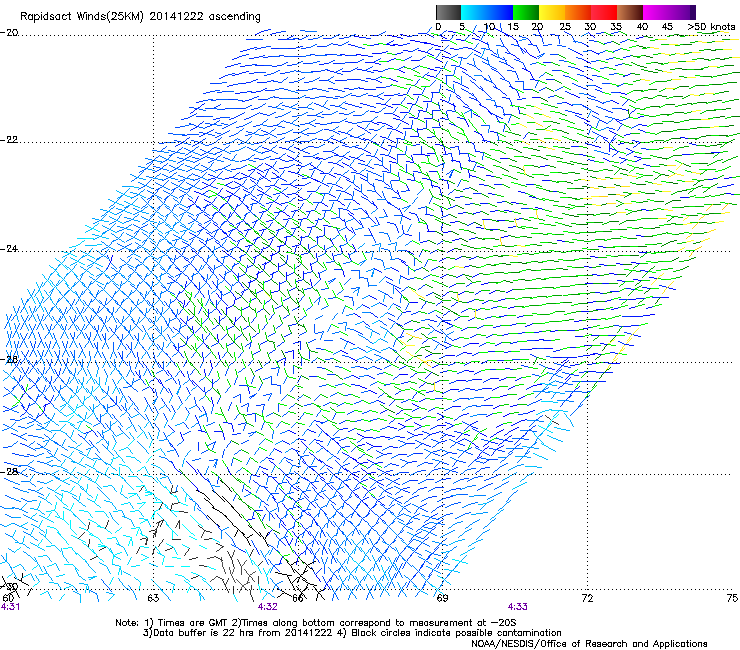Click legend tick label 45
Image resolution: width=740 pixels, height=650 pixels.
[667, 27]
